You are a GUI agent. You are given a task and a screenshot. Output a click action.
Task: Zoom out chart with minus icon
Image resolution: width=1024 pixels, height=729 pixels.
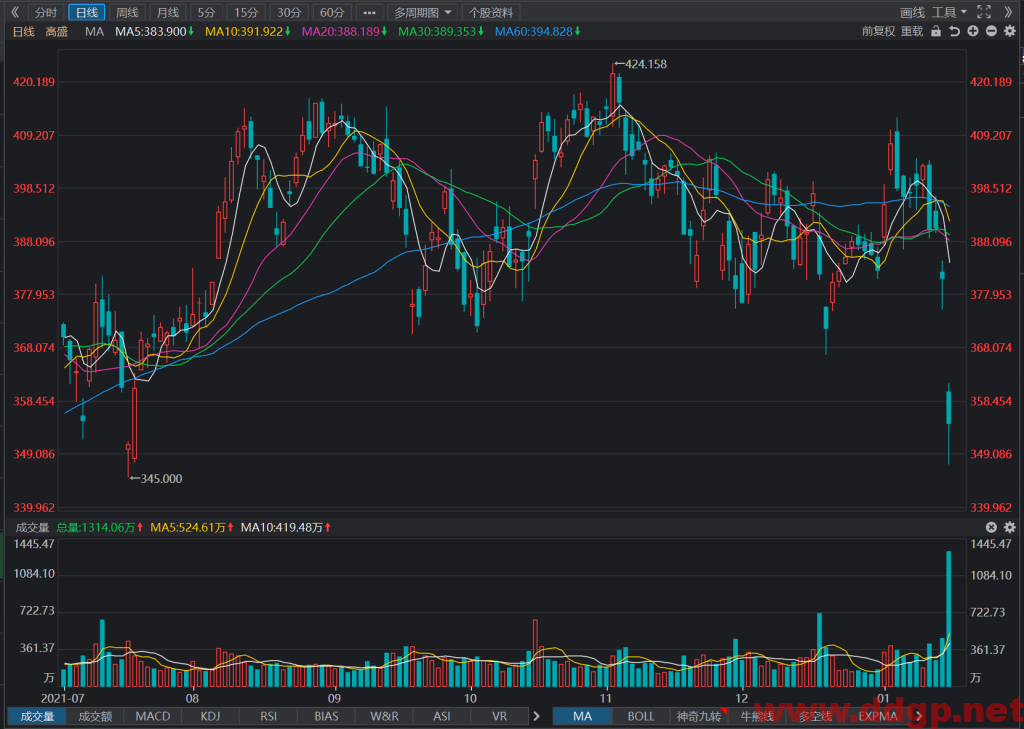tap(991, 31)
